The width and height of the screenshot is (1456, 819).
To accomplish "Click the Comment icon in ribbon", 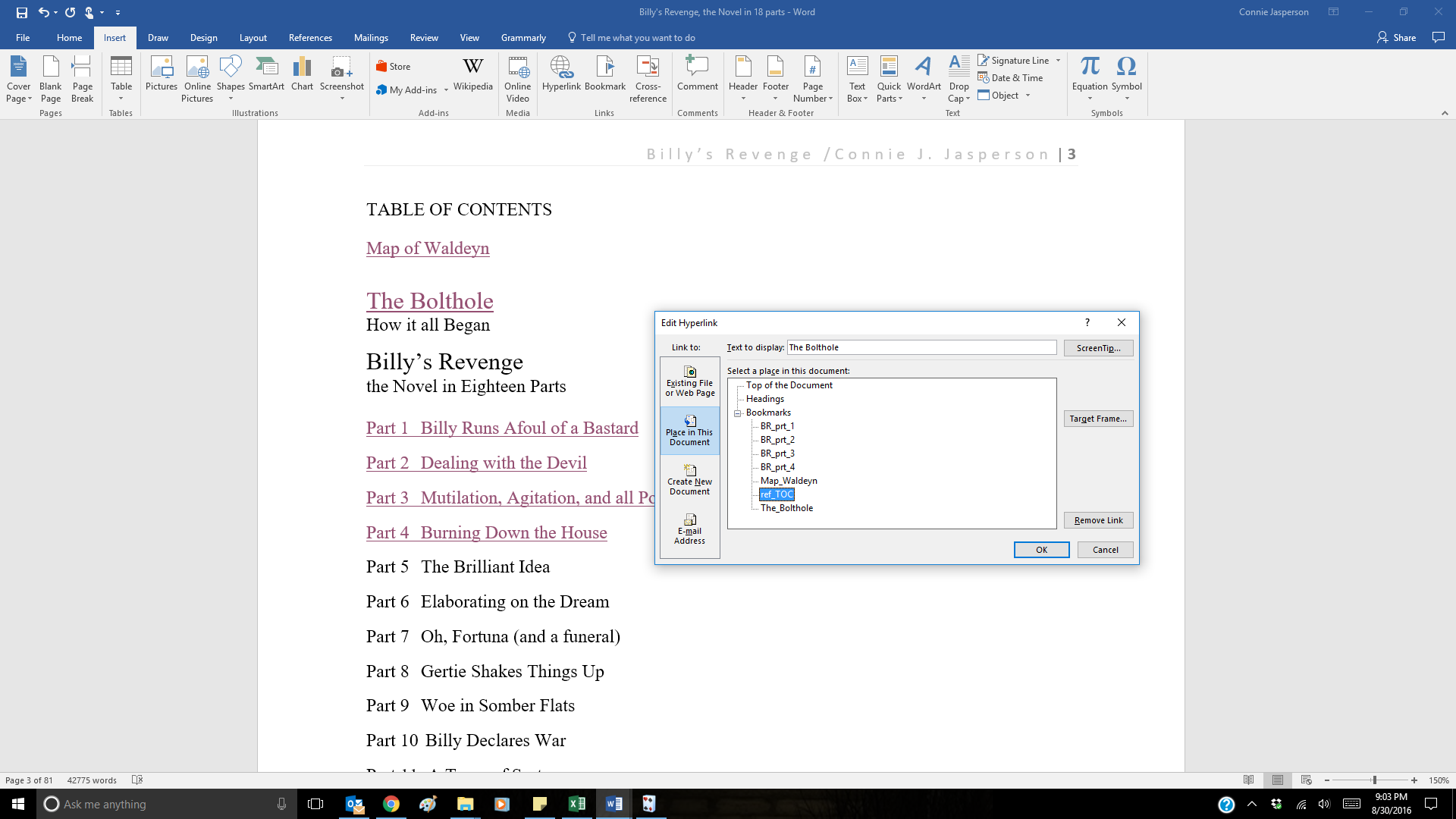I will pos(697,74).
